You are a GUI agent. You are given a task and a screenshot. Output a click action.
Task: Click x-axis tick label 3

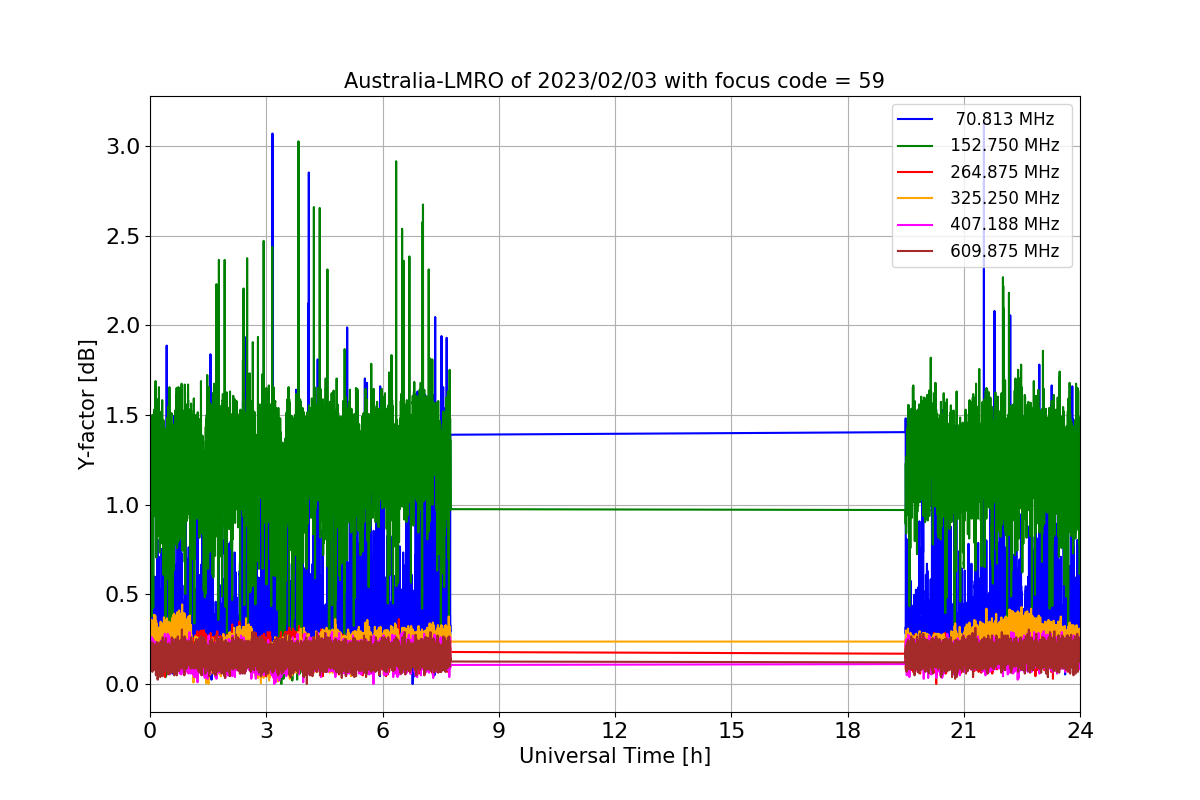click(266, 730)
